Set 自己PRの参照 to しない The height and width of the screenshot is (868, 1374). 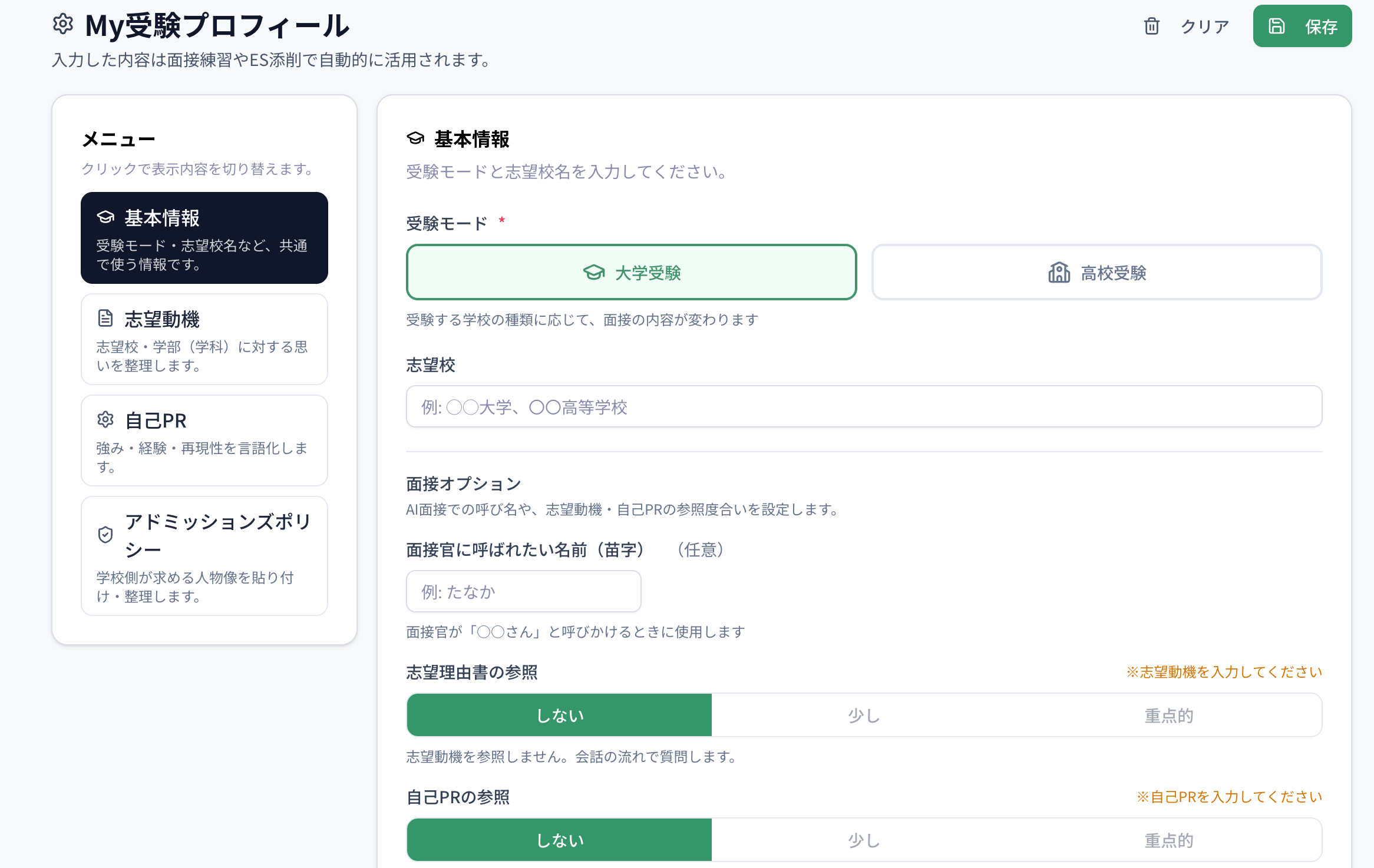click(x=559, y=840)
